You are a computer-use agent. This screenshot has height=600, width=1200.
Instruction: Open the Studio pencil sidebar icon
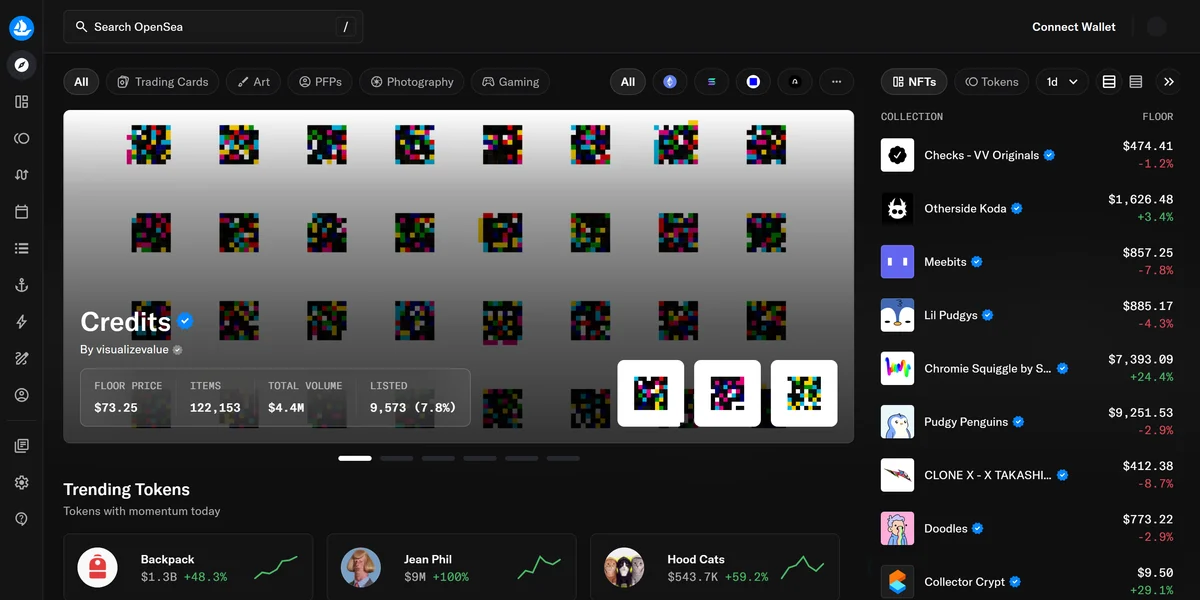[x=22, y=358]
